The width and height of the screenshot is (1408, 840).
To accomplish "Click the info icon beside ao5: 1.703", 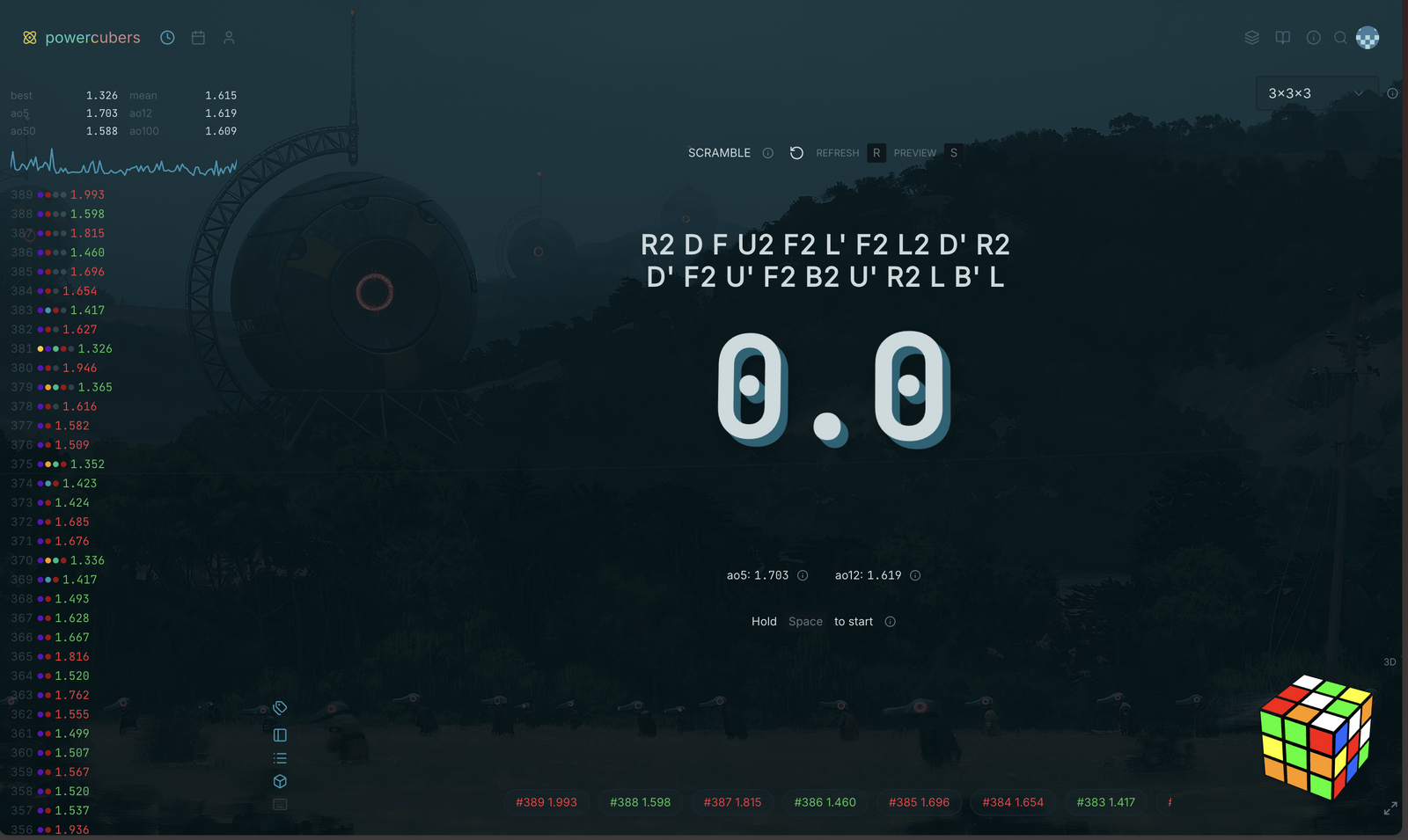I will point(803,575).
